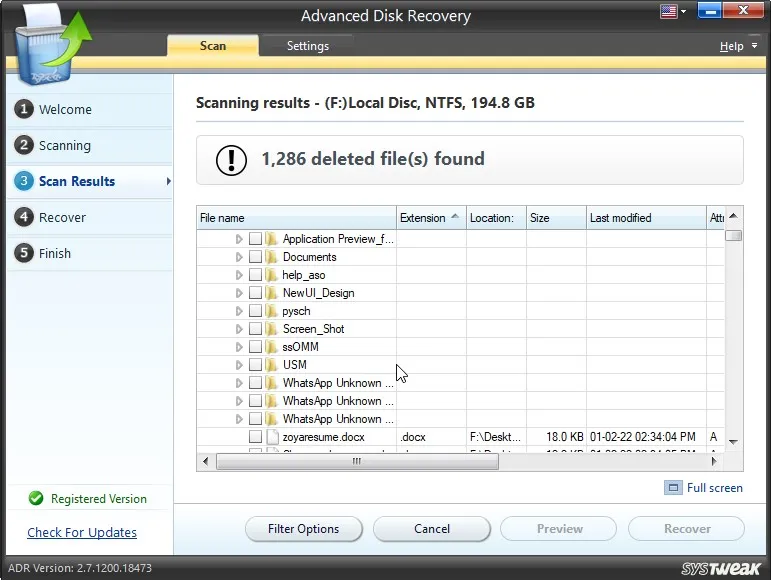771x580 pixels.
Task: Click the step 4 Recover number icon
Action: click(24, 217)
